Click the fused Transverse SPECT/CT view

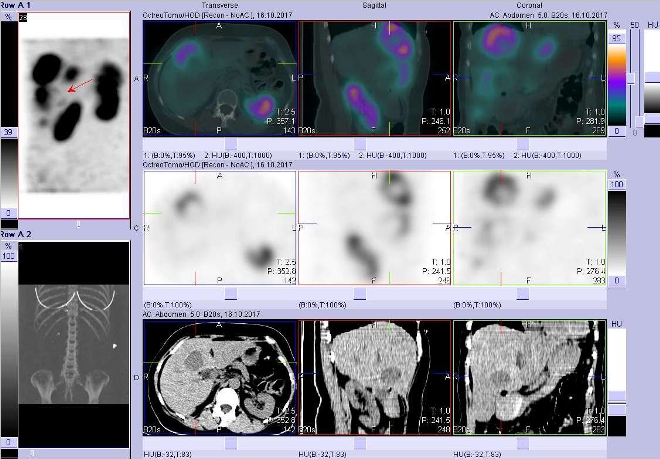(x=220, y=78)
